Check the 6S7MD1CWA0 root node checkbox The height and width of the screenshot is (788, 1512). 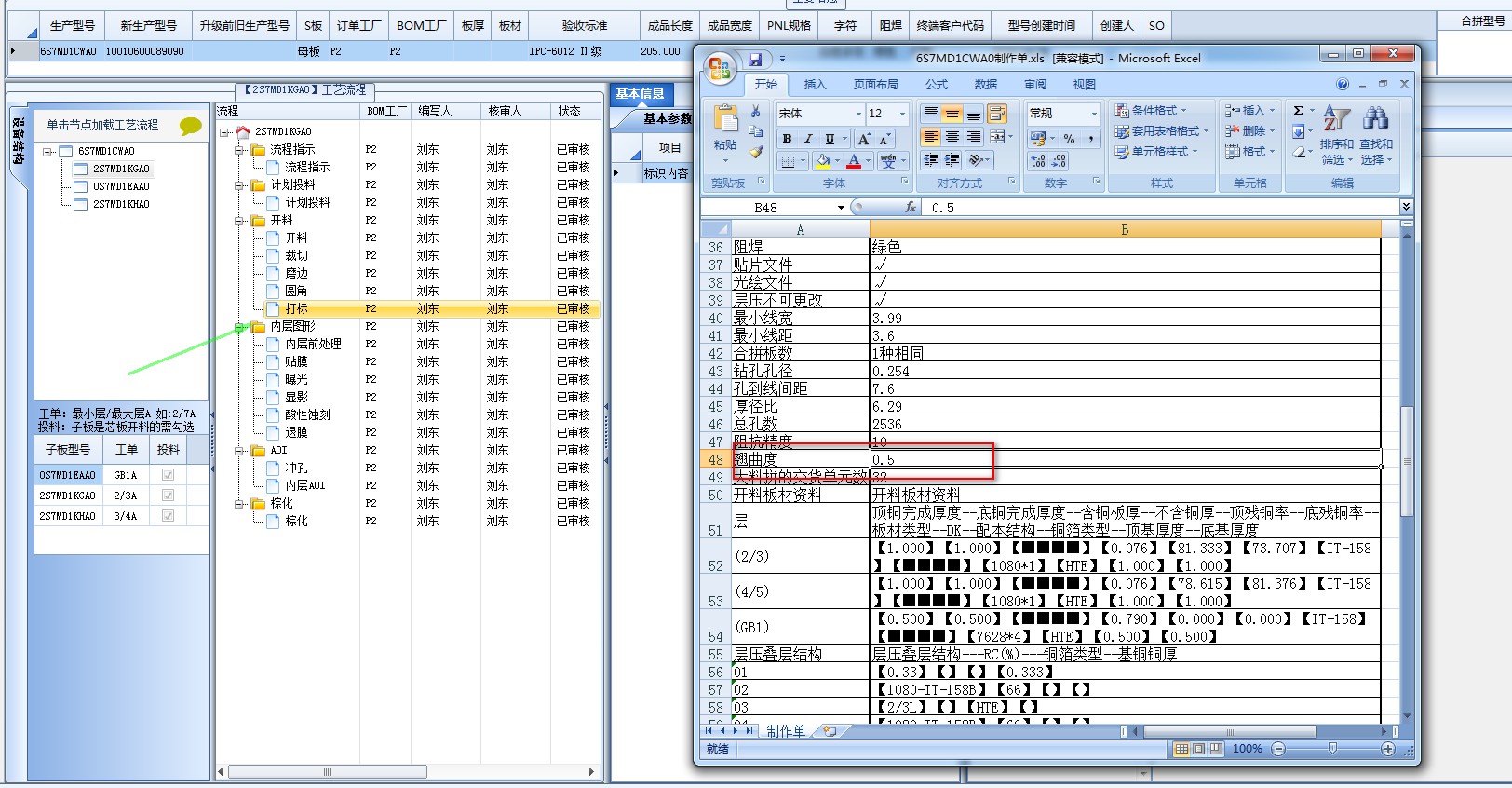[65, 152]
